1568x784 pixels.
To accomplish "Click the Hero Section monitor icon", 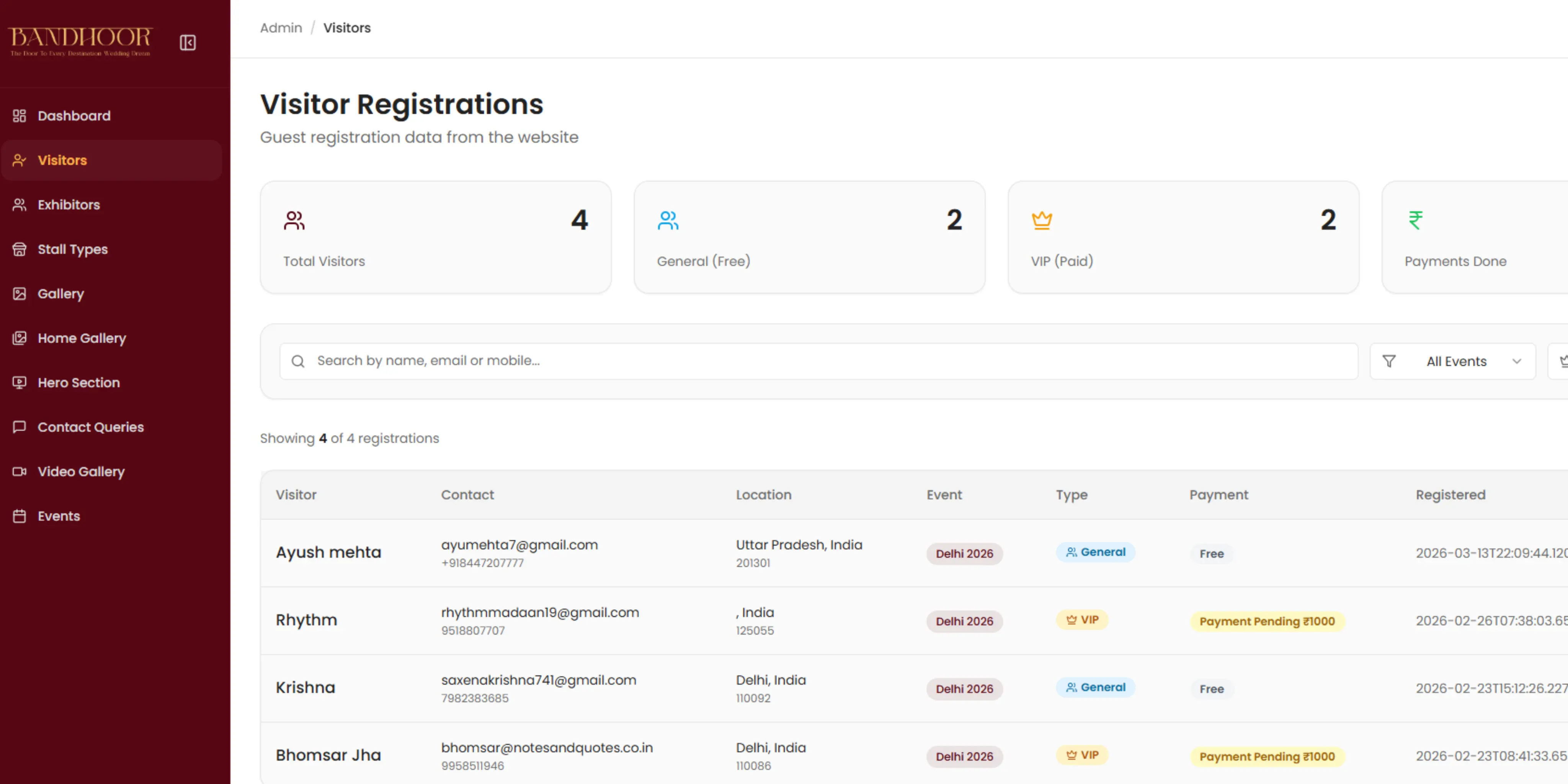I will (20, 382).
